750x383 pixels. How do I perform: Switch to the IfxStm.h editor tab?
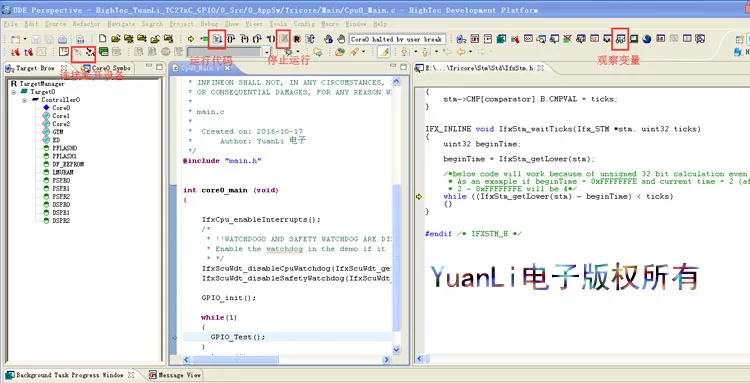pyautogui.click(x=479, y=68)
